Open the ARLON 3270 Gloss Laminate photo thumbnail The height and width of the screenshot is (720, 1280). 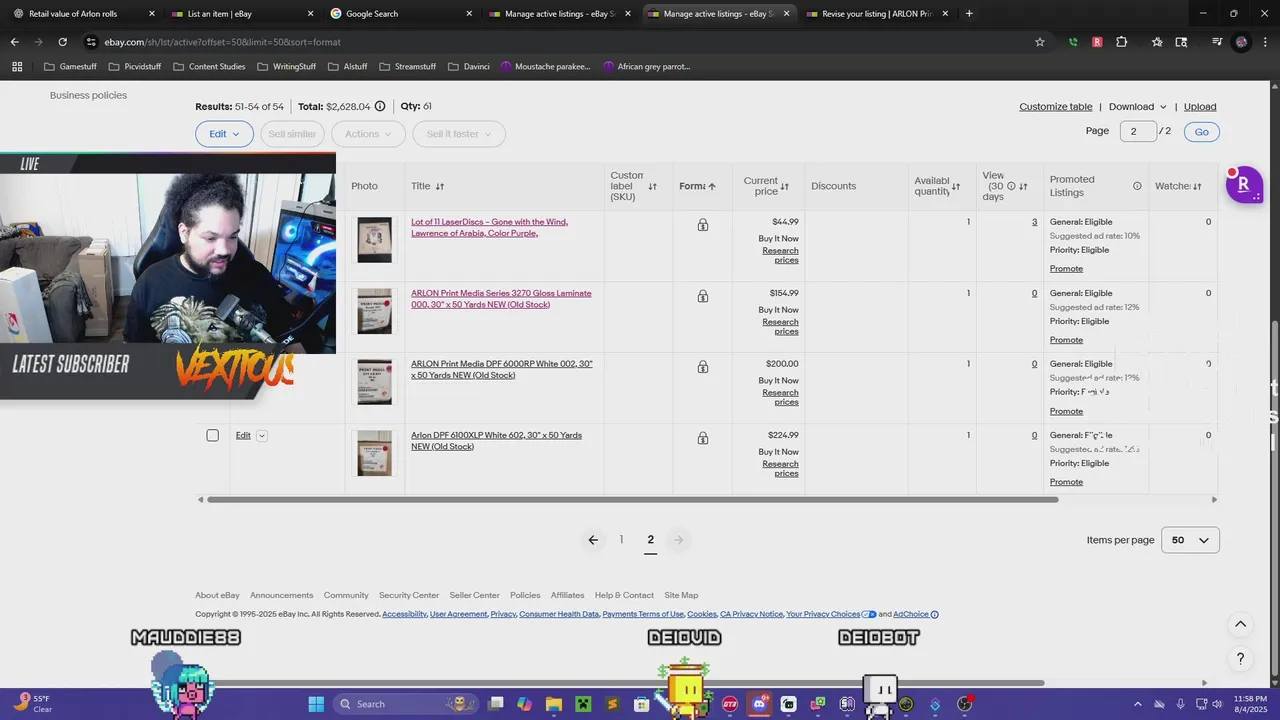coord(375,312)
